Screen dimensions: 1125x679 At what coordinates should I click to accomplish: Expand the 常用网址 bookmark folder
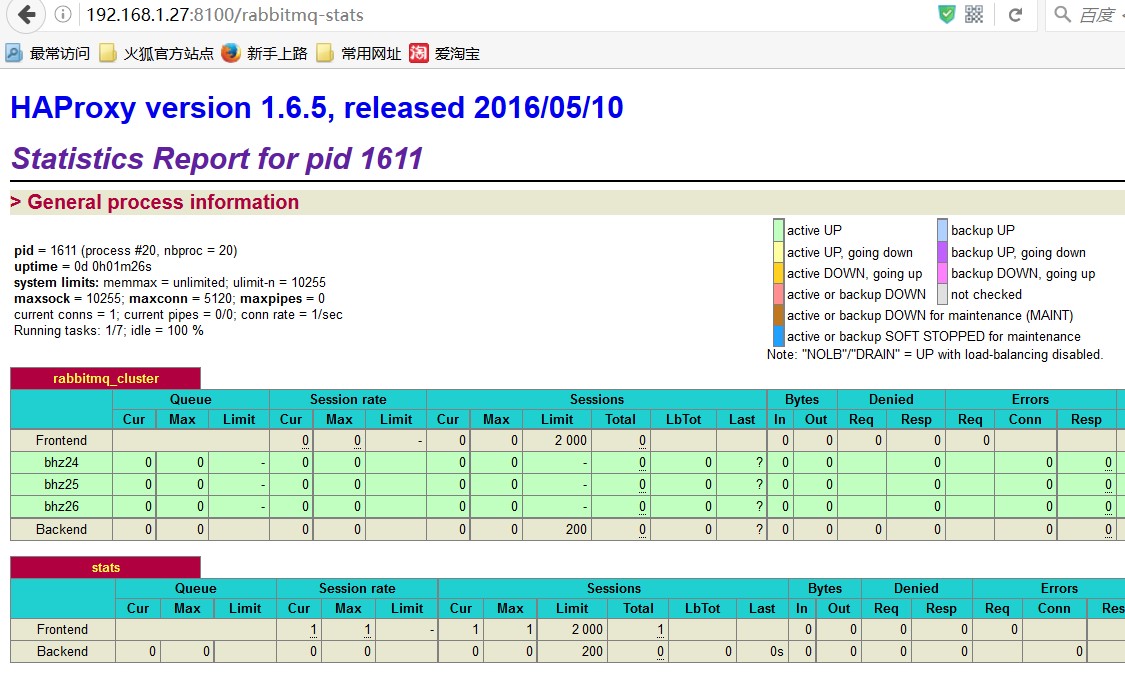[359, 53]
